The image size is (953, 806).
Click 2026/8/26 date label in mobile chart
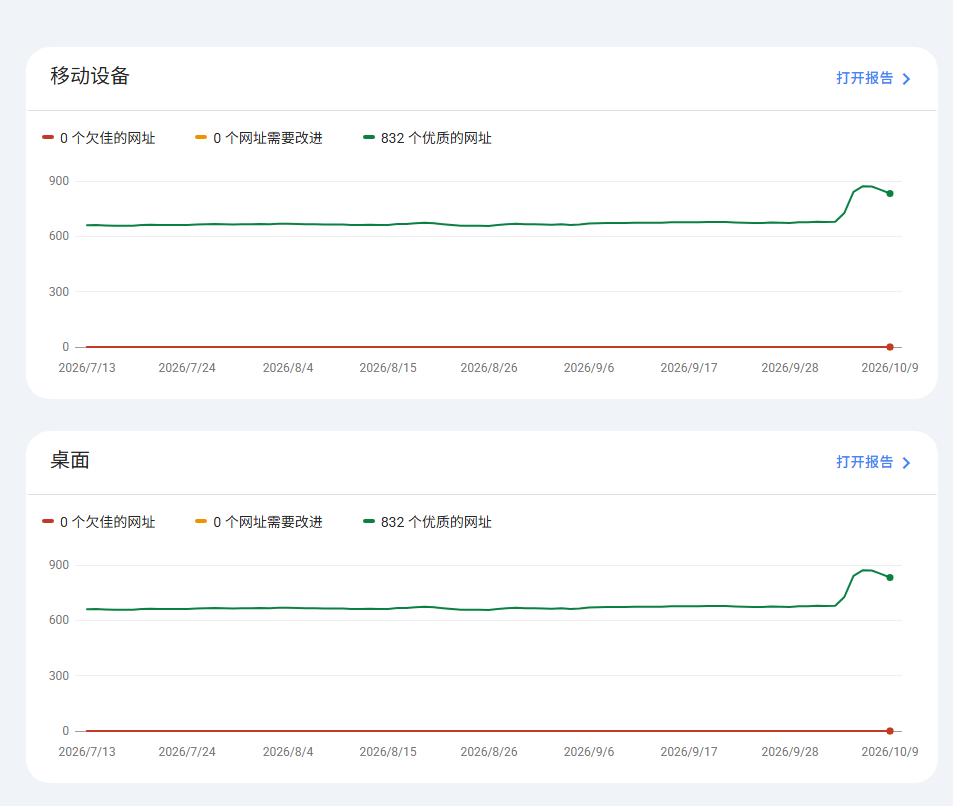pos(489,368)
